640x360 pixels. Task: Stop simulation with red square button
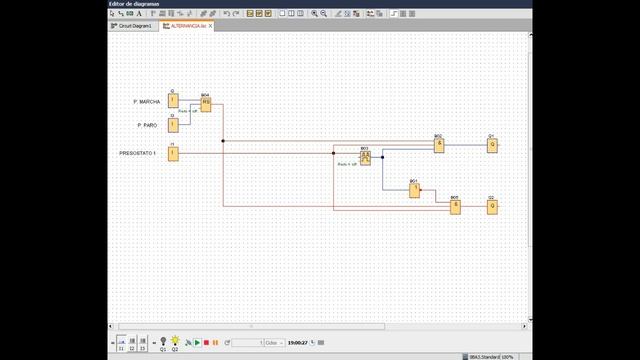tap(207, 343)
